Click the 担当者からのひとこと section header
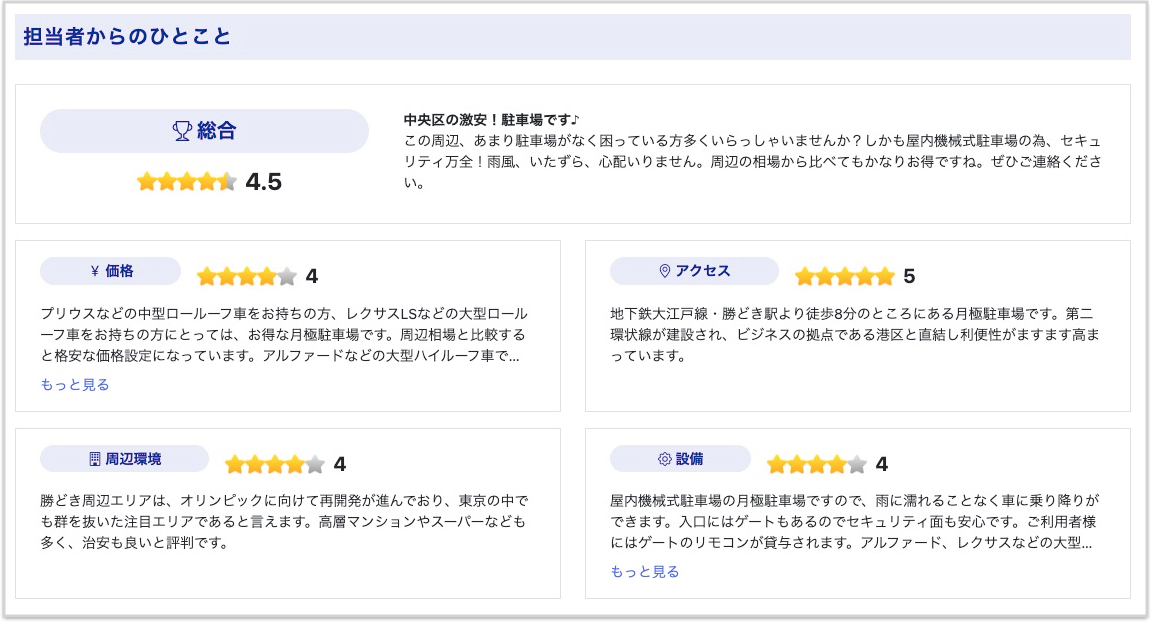Image resolution: width=1151 pixels, height=622 pixels. point(127,37)
